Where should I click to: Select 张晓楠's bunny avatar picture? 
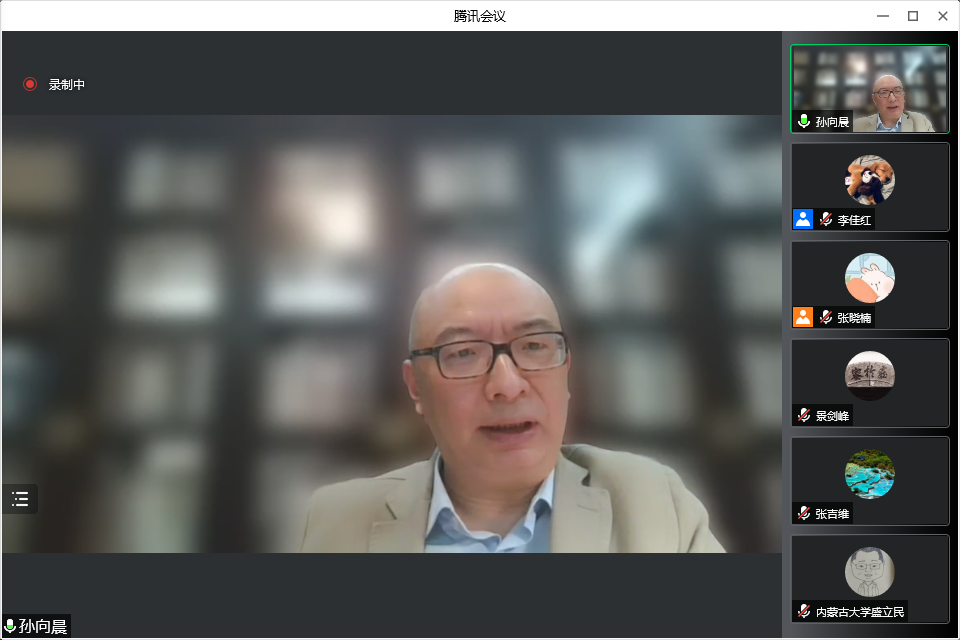point(869,278)
